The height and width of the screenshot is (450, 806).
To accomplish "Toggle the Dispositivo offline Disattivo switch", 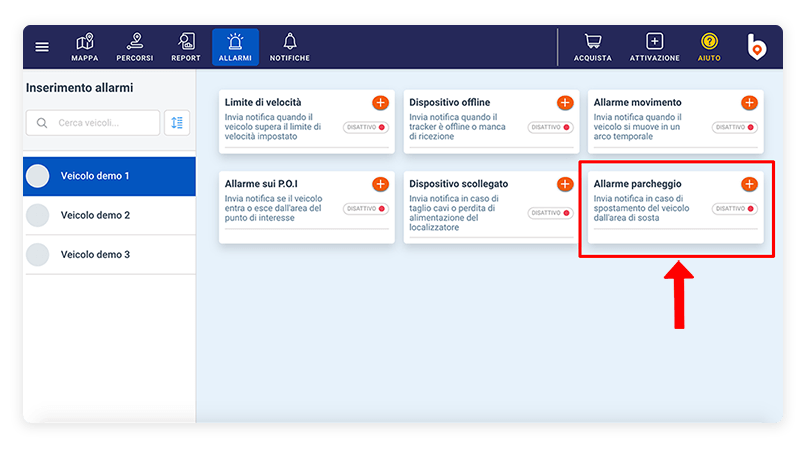I will (550, 128).
